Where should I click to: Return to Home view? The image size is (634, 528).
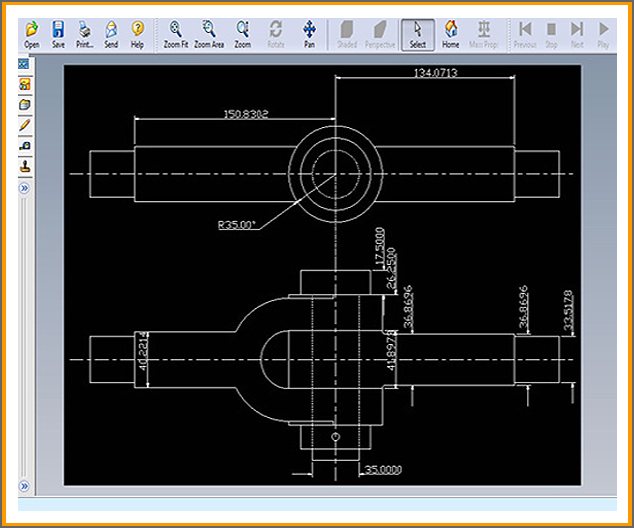(x=450, y=35)
